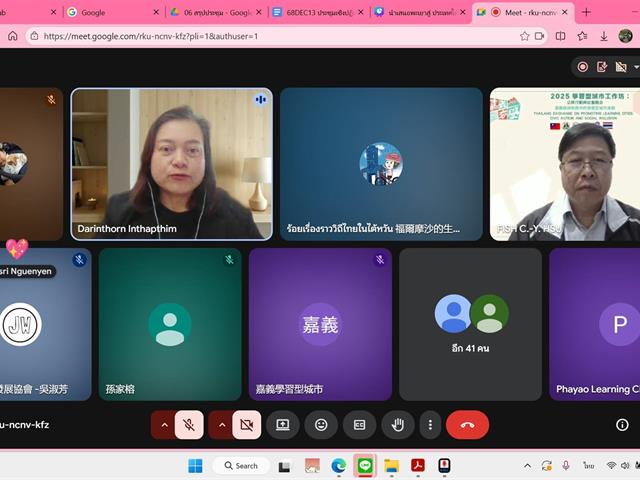Image resolution: width=640 pixels, height=480 pixels.
Task: Click the camera permission icon in address bar
Action: point(540,36)
